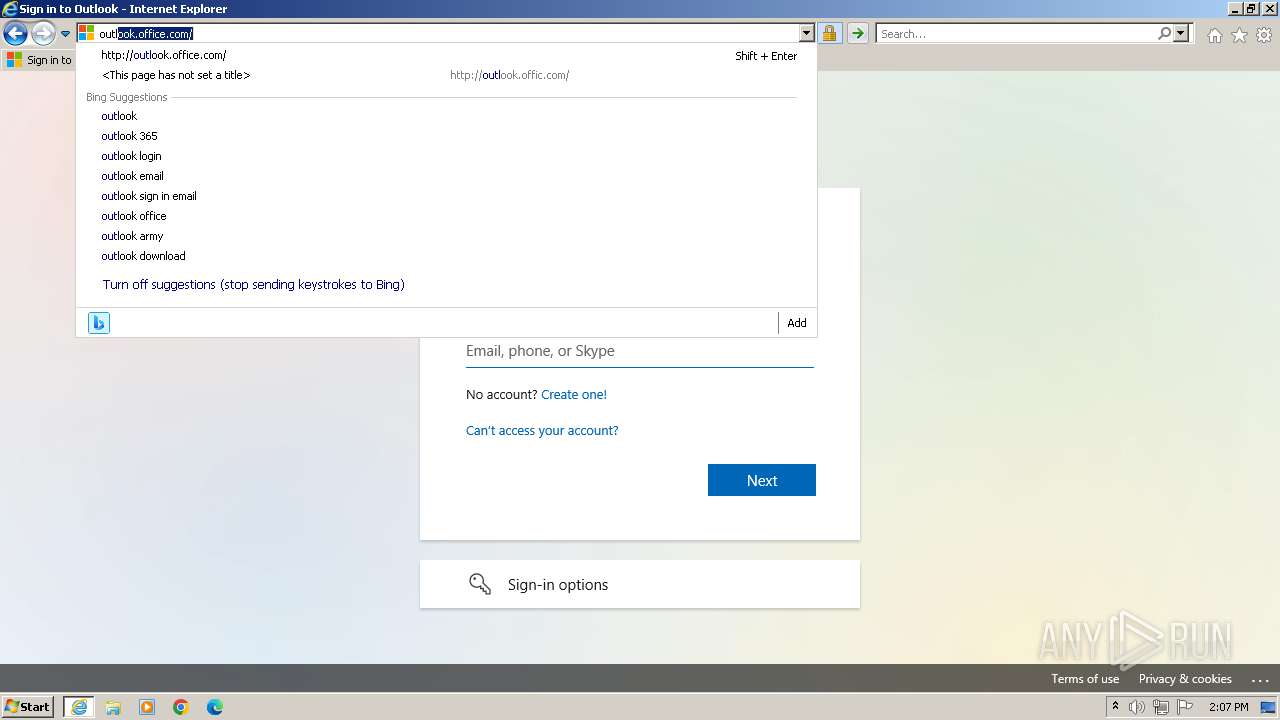This screenshot has height=720, width=1280.
Task: Open the media player taskbar icon
Action: click(x=147, y=707)
